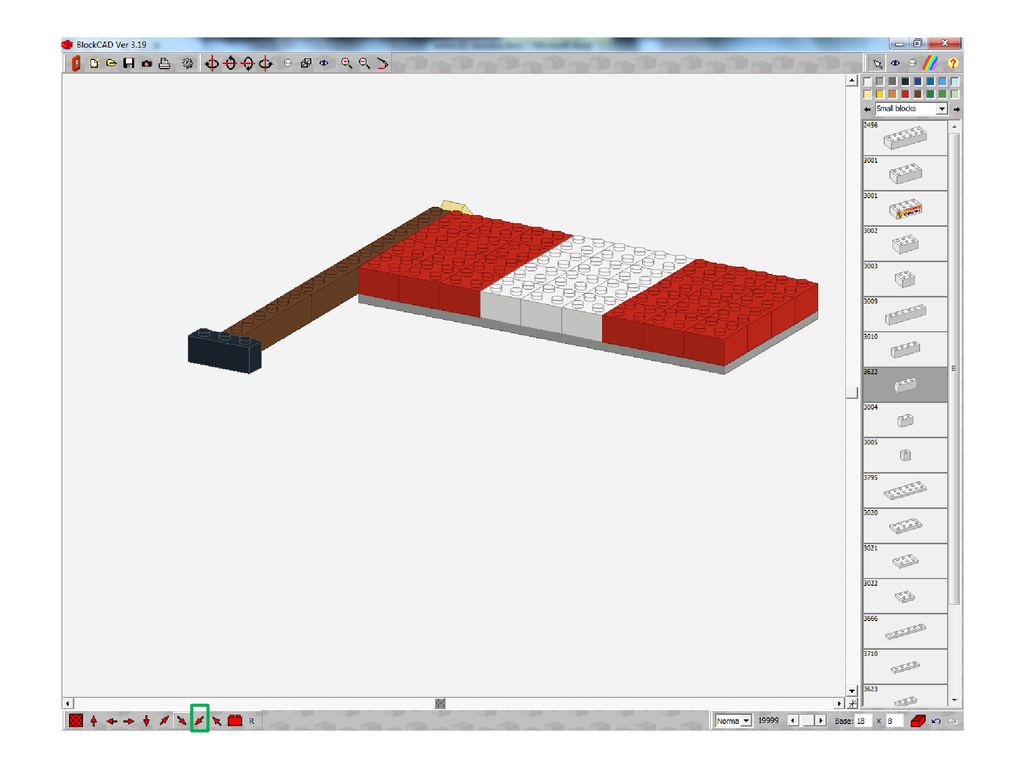Create a new model file
This screenshot has height=768, width=1024.
coord(94,63)
